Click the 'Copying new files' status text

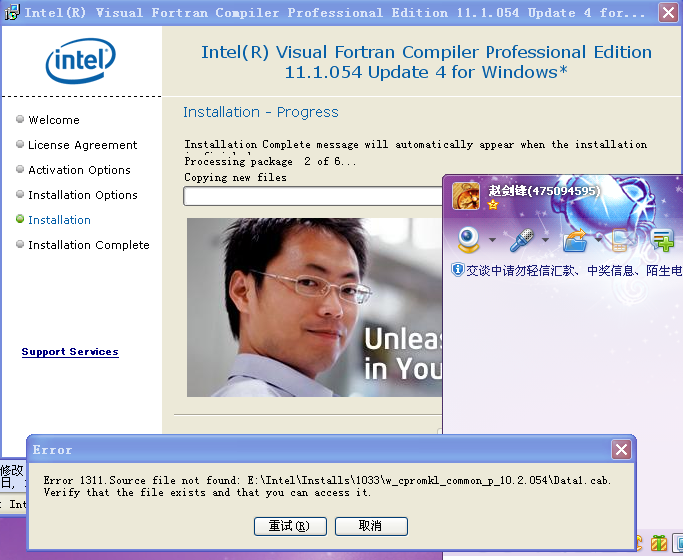pos(235,178)
